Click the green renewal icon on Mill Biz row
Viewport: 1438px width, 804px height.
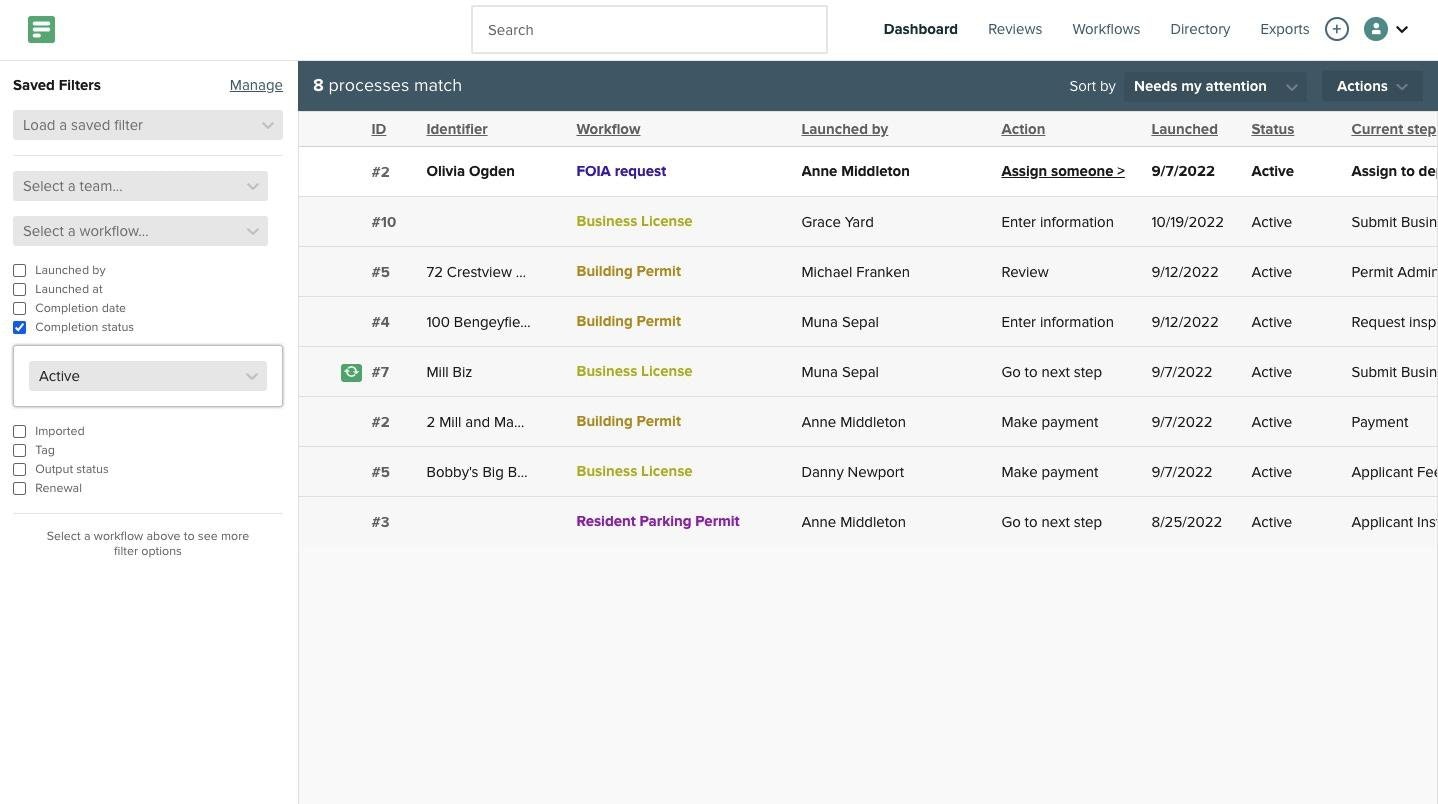click(x=351, y=372)
